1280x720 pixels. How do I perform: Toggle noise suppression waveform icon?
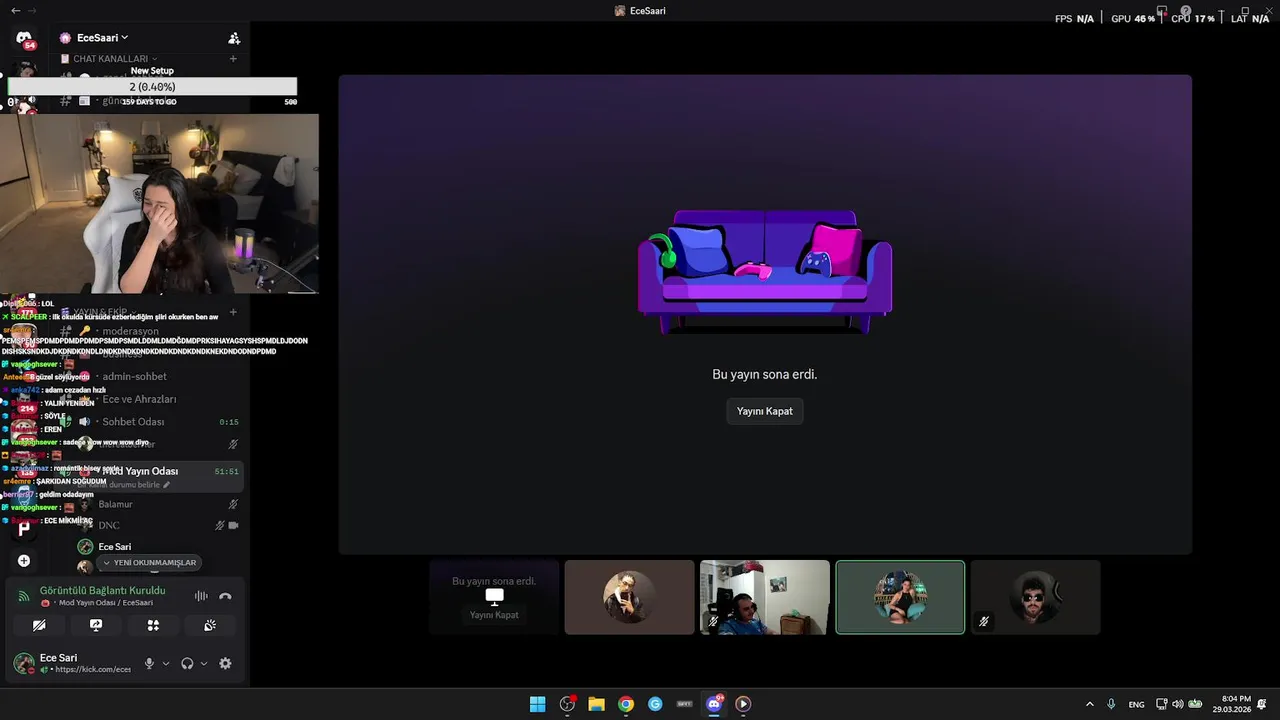coord(201,596)
